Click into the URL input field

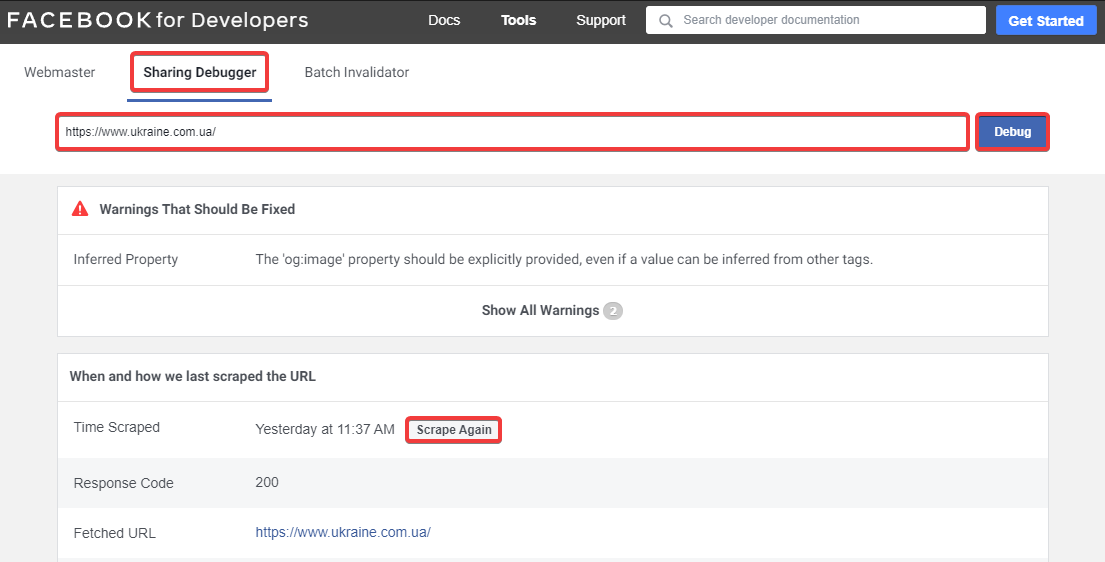512,132
